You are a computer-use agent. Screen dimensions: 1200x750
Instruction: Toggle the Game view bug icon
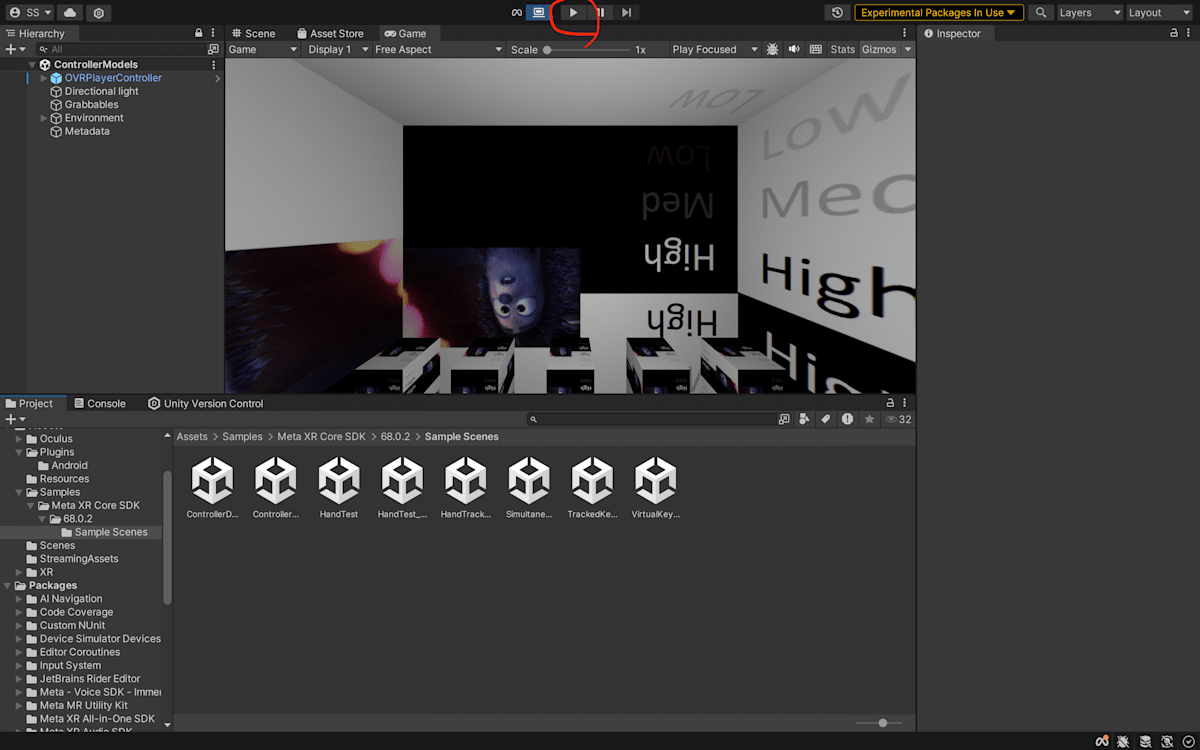point(772,49)
